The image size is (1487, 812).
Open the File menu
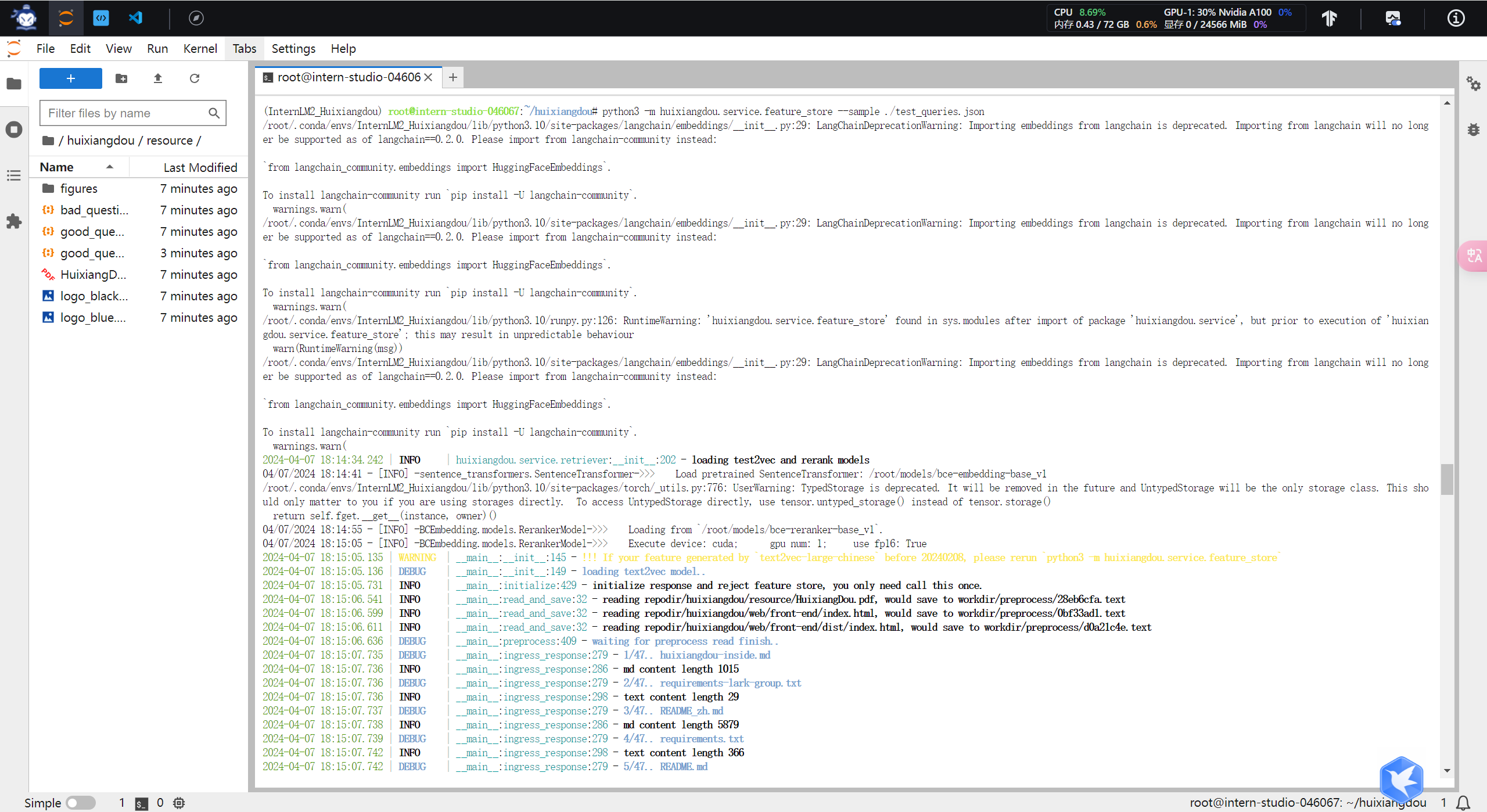click(x=45, y=49)
